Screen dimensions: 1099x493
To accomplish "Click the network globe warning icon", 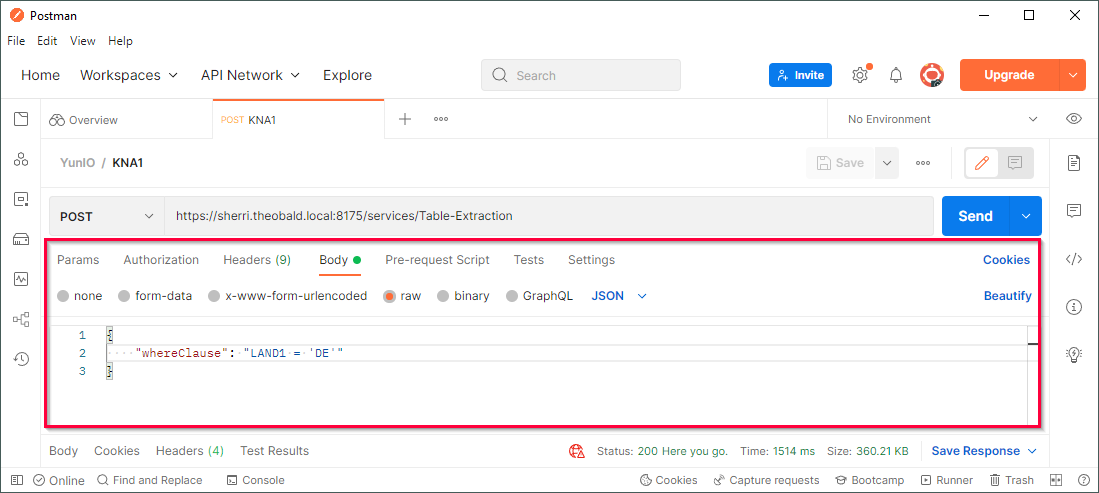I will click(577, 451).
